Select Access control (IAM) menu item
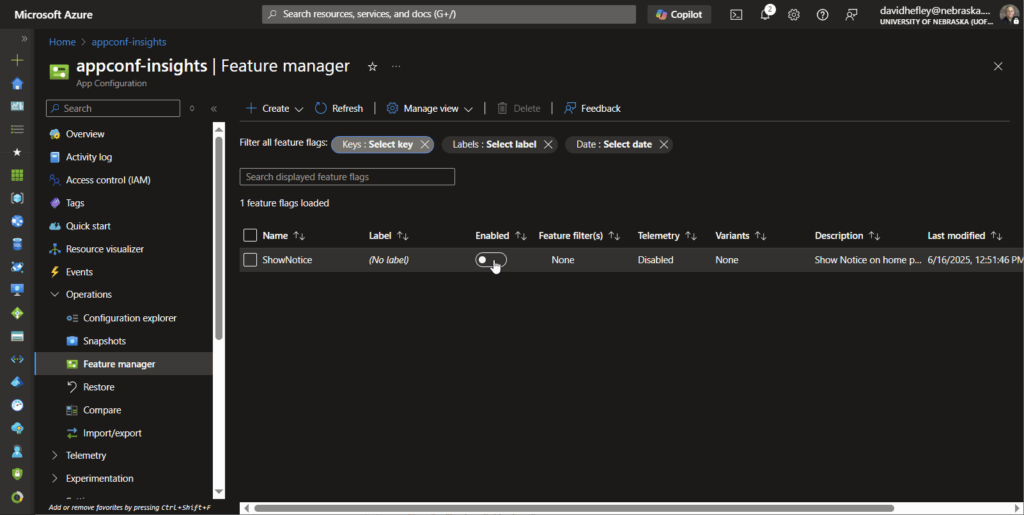 (x=108, y=180)
